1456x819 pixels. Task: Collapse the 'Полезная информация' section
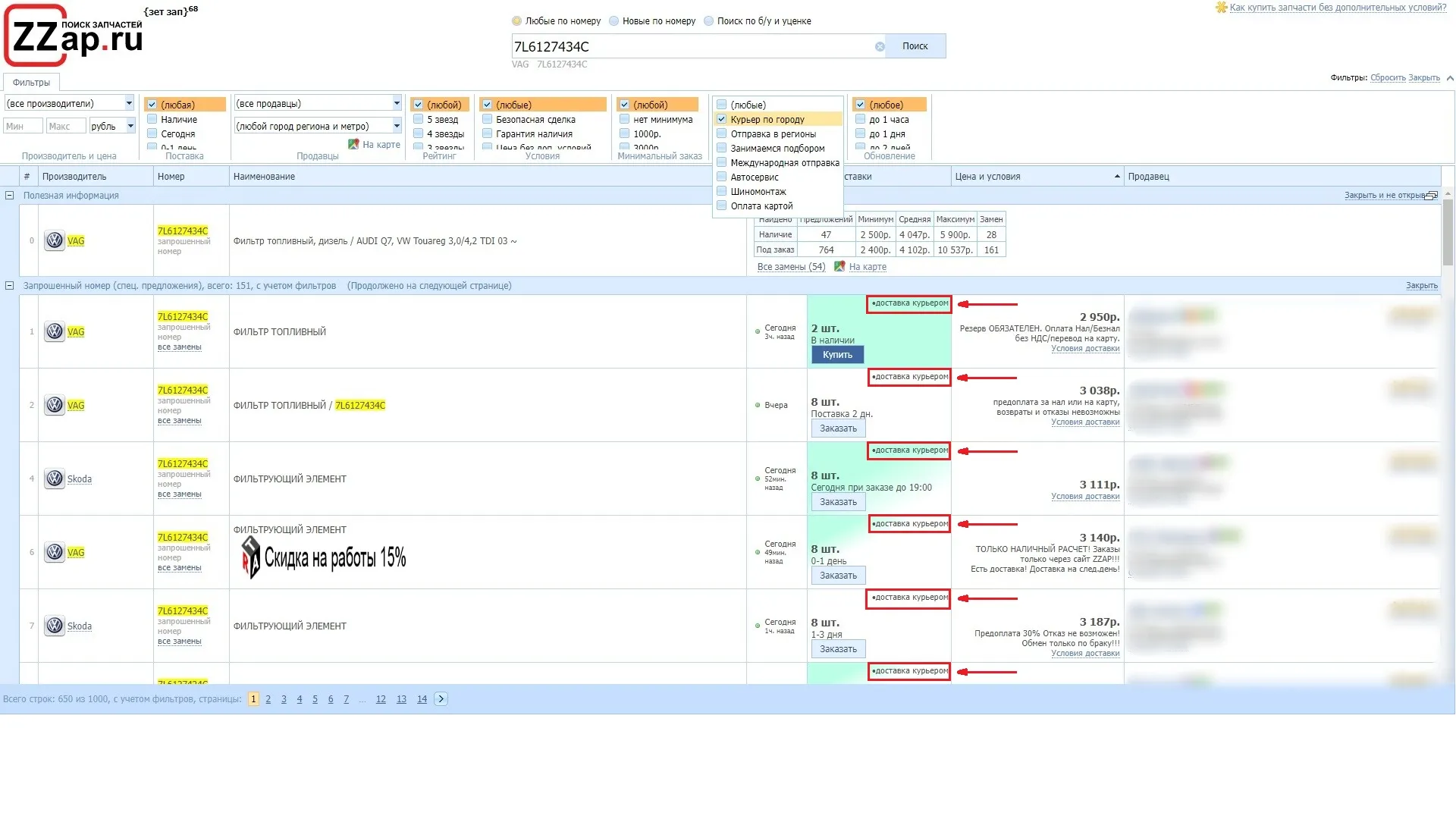pos(10,196)
